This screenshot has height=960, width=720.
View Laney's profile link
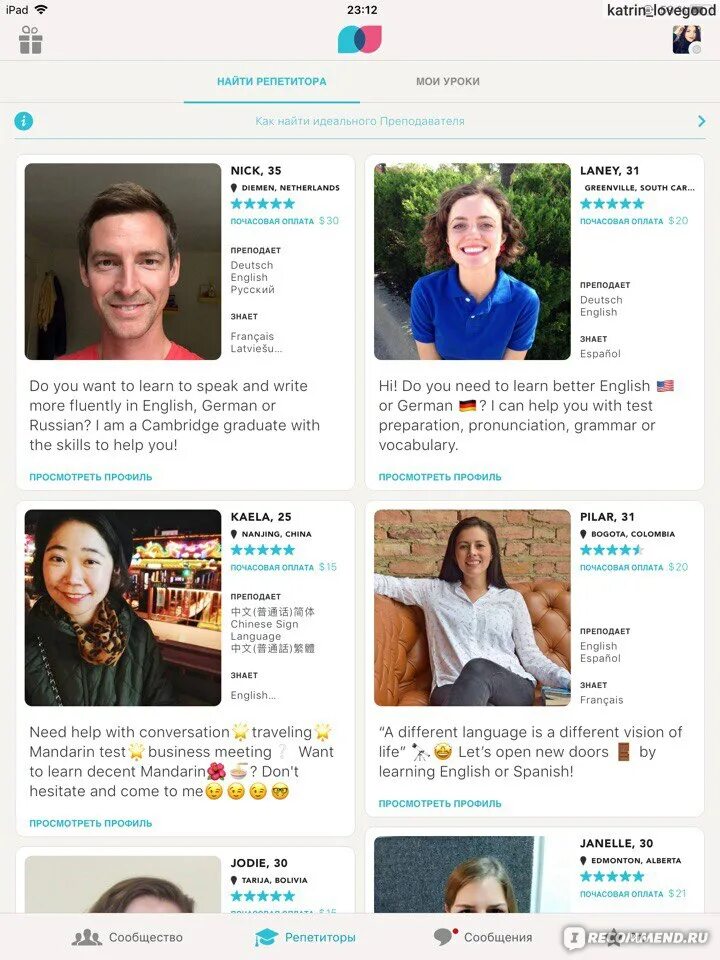tap(440, 477)
